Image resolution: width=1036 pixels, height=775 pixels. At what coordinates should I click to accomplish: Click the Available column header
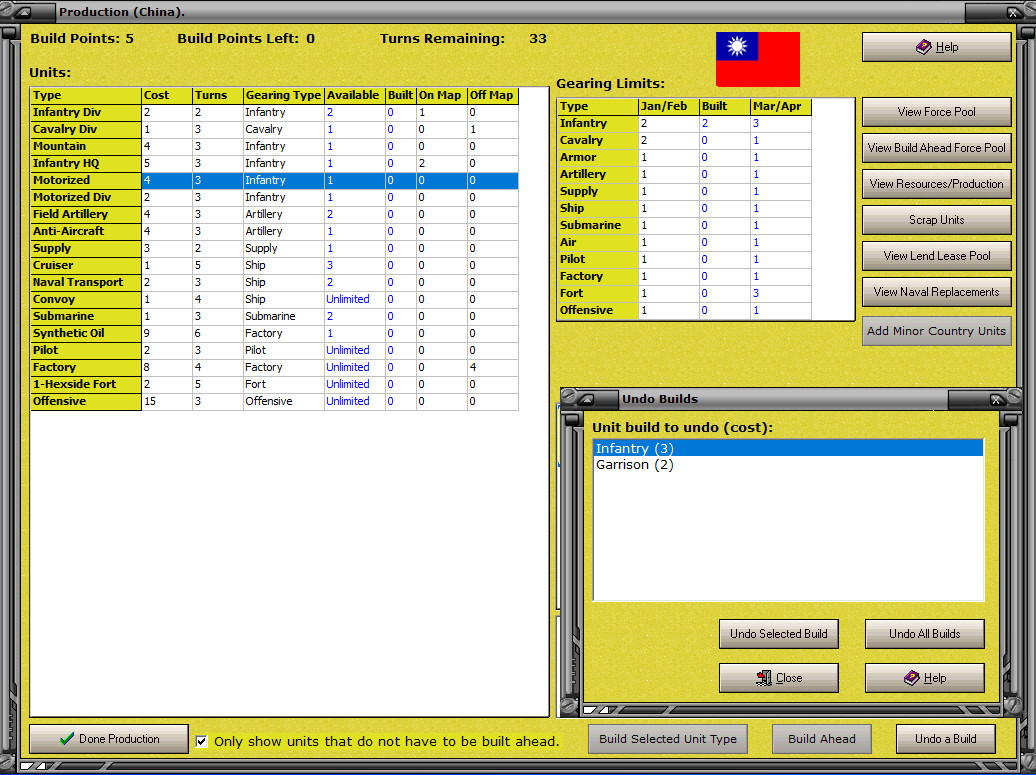click(354, 95)
